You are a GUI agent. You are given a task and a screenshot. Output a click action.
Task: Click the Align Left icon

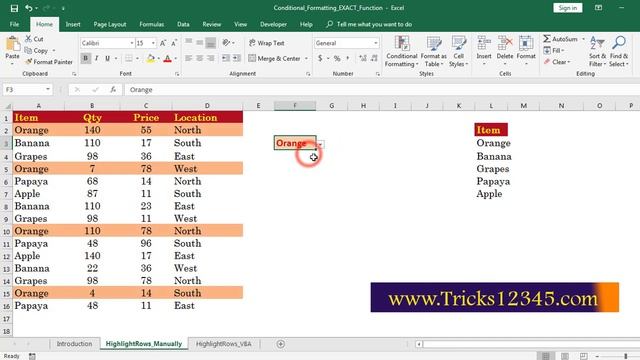pyautogui.click(x=189, y=58)
